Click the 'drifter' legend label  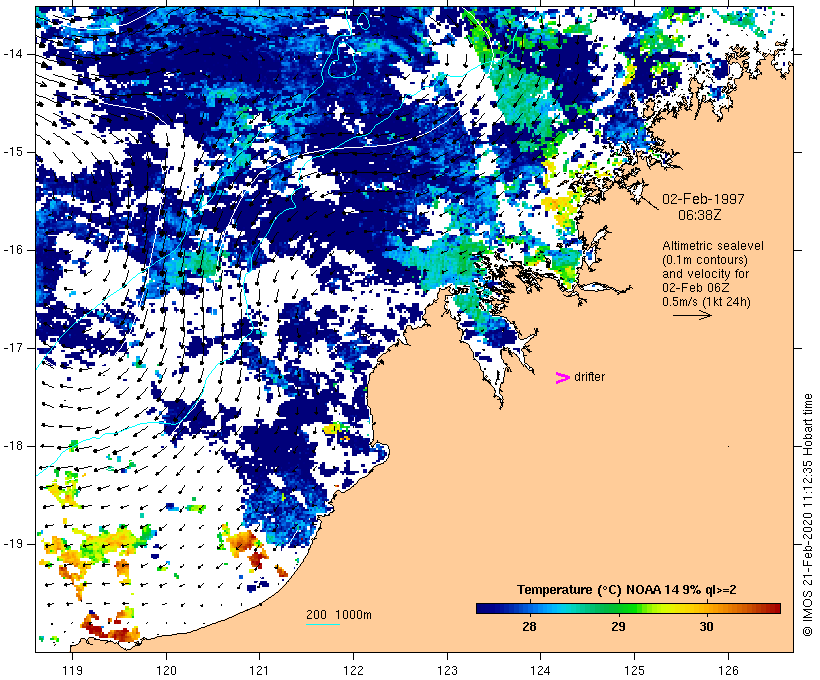589,377
